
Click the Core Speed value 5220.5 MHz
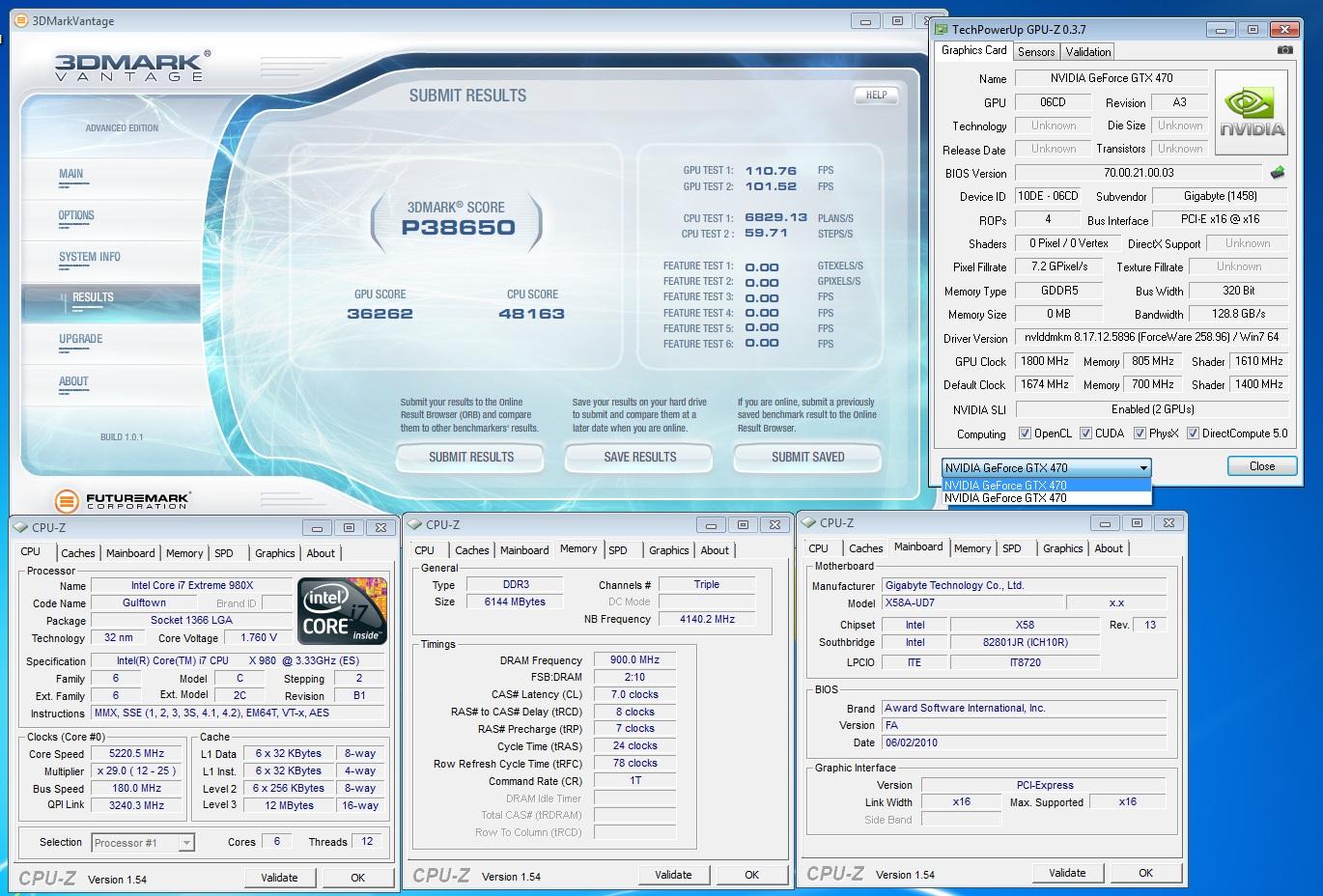click(136, 754)
